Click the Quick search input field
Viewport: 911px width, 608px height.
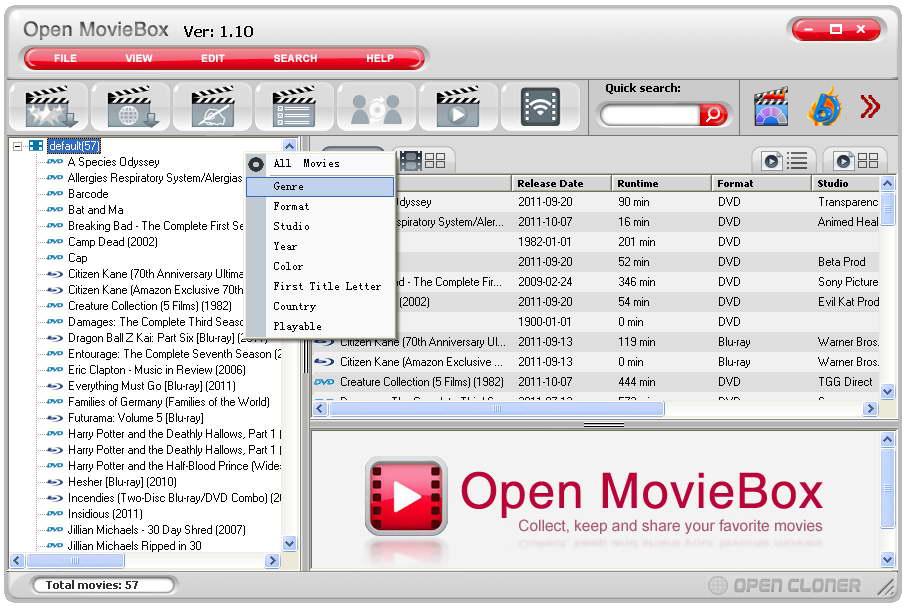(650, 115)
